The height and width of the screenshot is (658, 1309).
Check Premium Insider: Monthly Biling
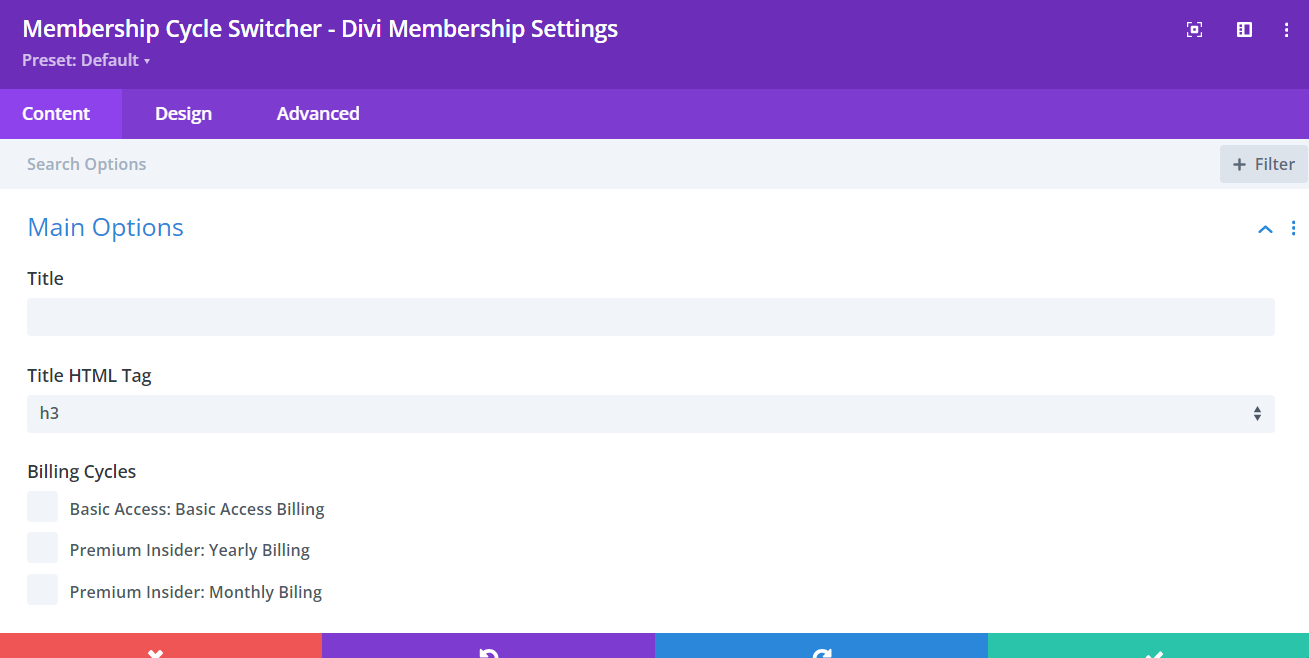pyautogui.click(x=41, y=589)
